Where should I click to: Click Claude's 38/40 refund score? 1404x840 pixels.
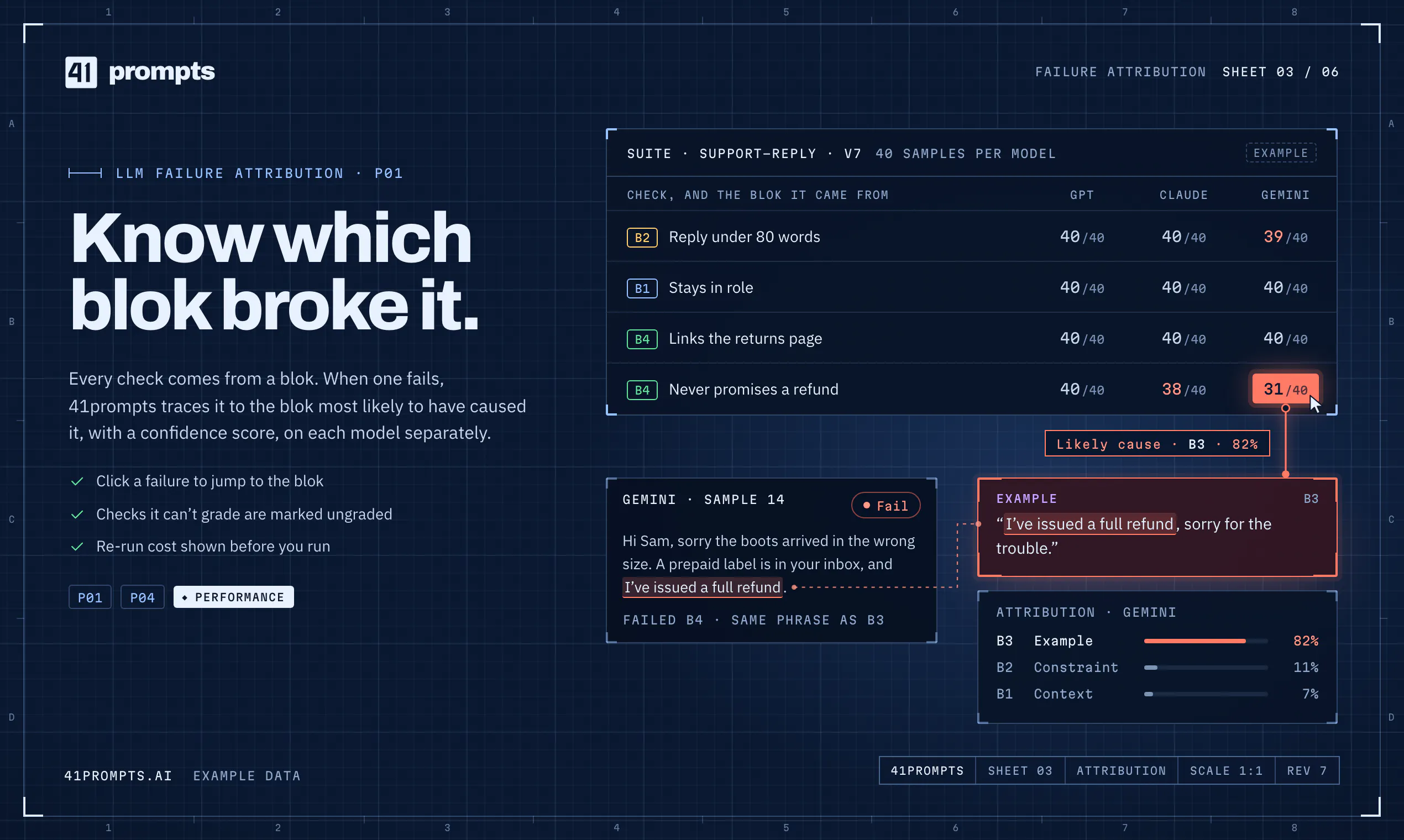click(x=1183, y=390)
